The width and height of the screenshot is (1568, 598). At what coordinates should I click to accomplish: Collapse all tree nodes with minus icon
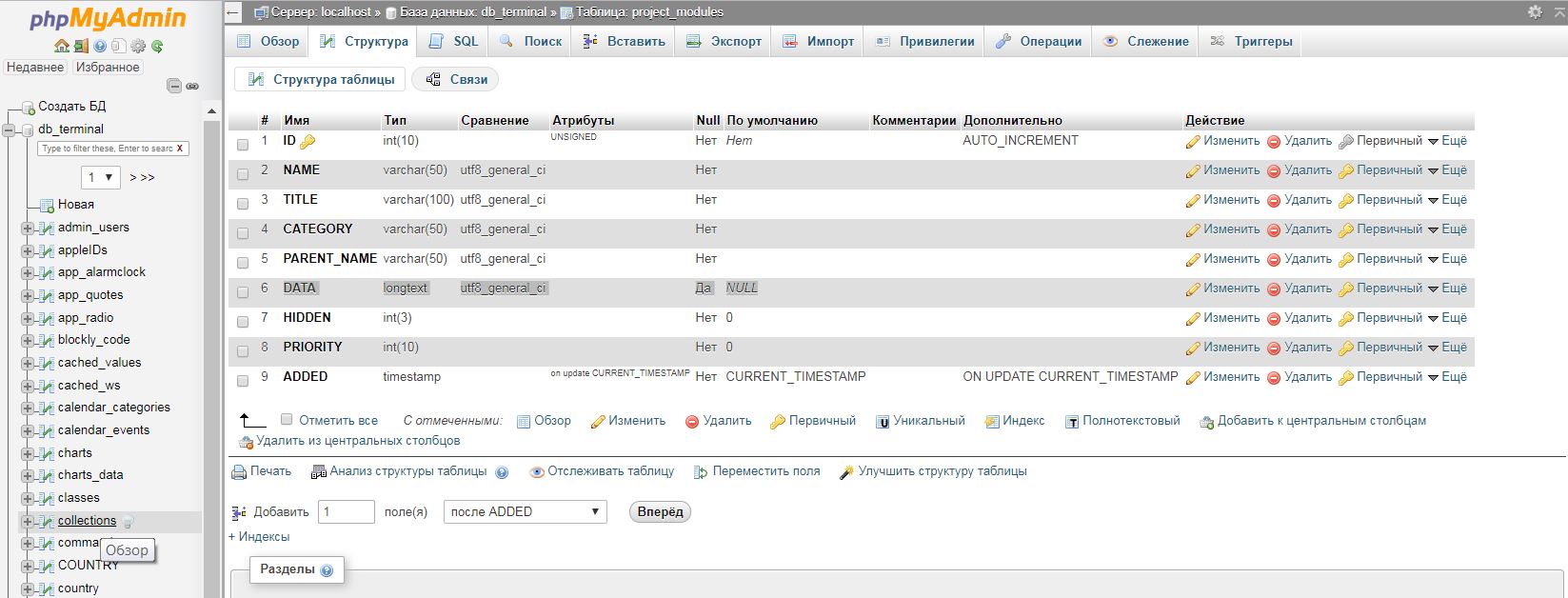coord(174,86)
